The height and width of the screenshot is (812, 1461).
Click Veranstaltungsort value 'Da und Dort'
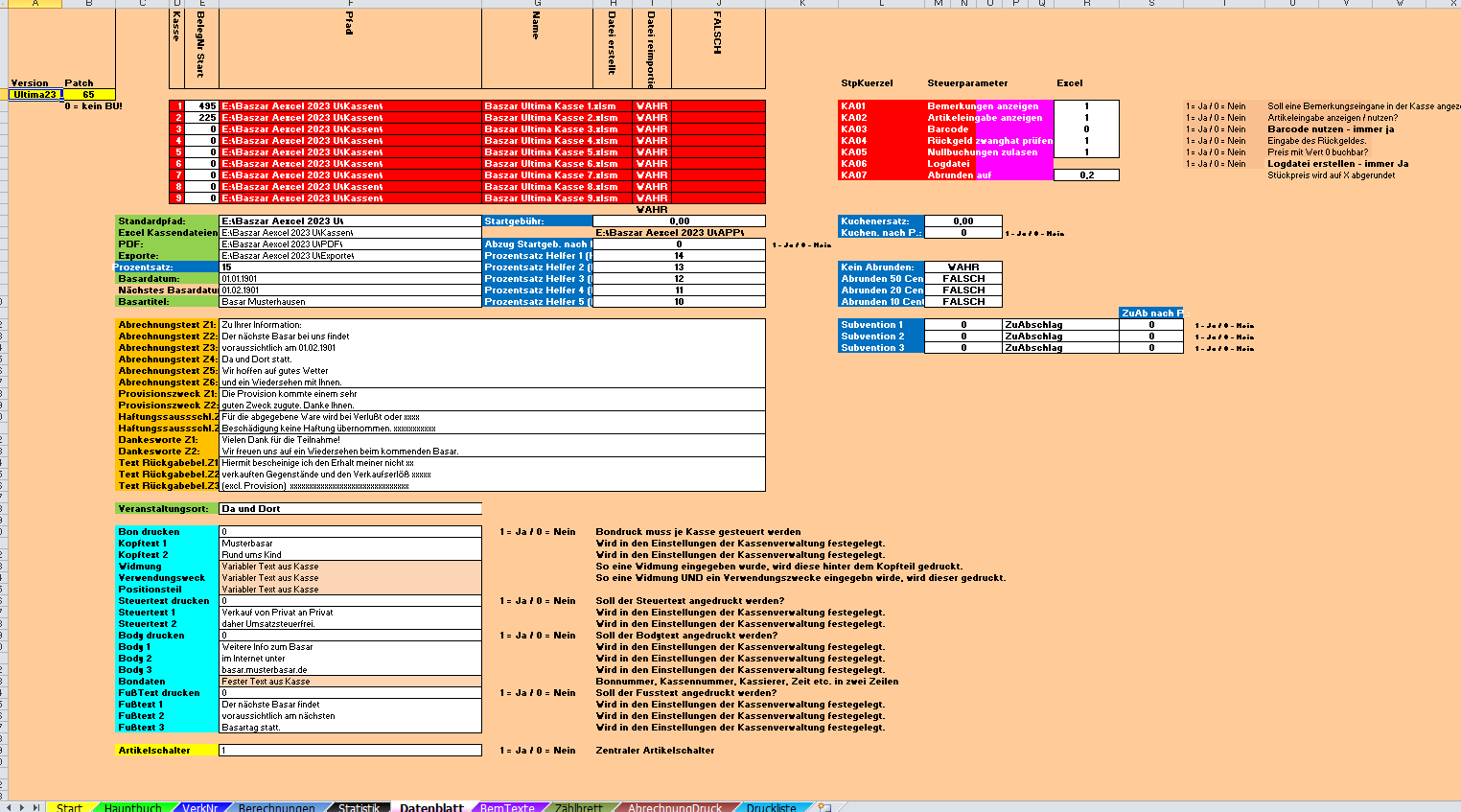click(x=350, y=509)
